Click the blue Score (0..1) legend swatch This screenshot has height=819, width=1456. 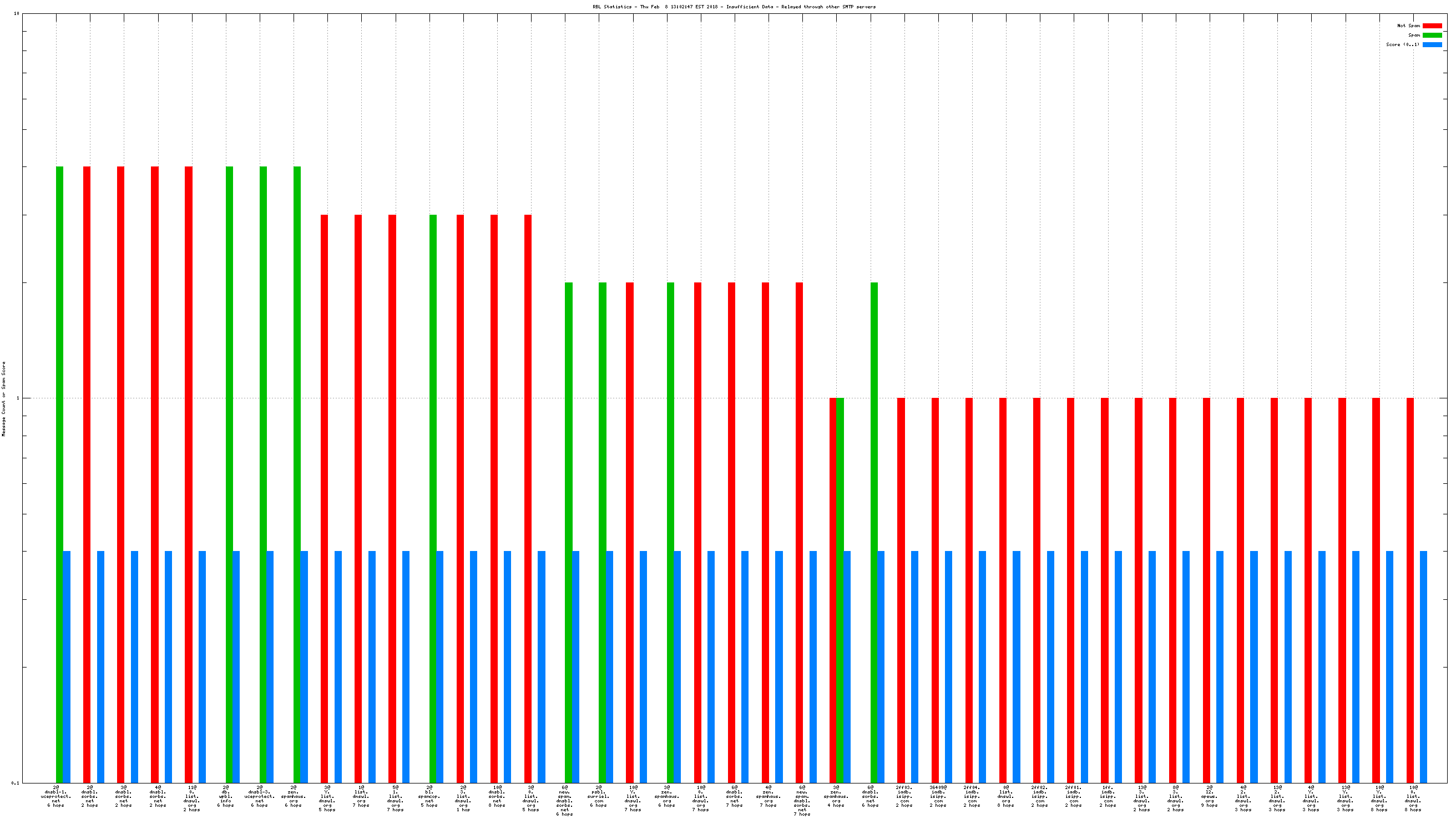[1432, 44]
